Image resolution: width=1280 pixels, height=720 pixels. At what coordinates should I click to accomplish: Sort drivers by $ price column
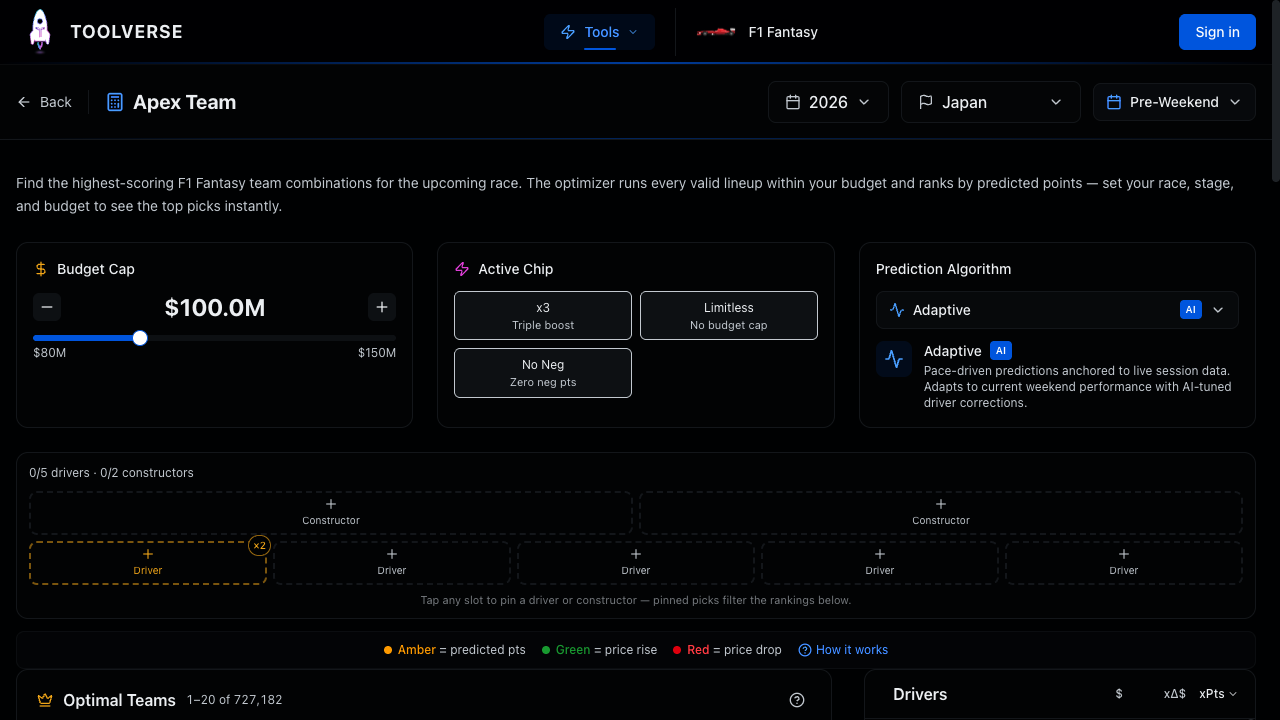[1119, 694]
